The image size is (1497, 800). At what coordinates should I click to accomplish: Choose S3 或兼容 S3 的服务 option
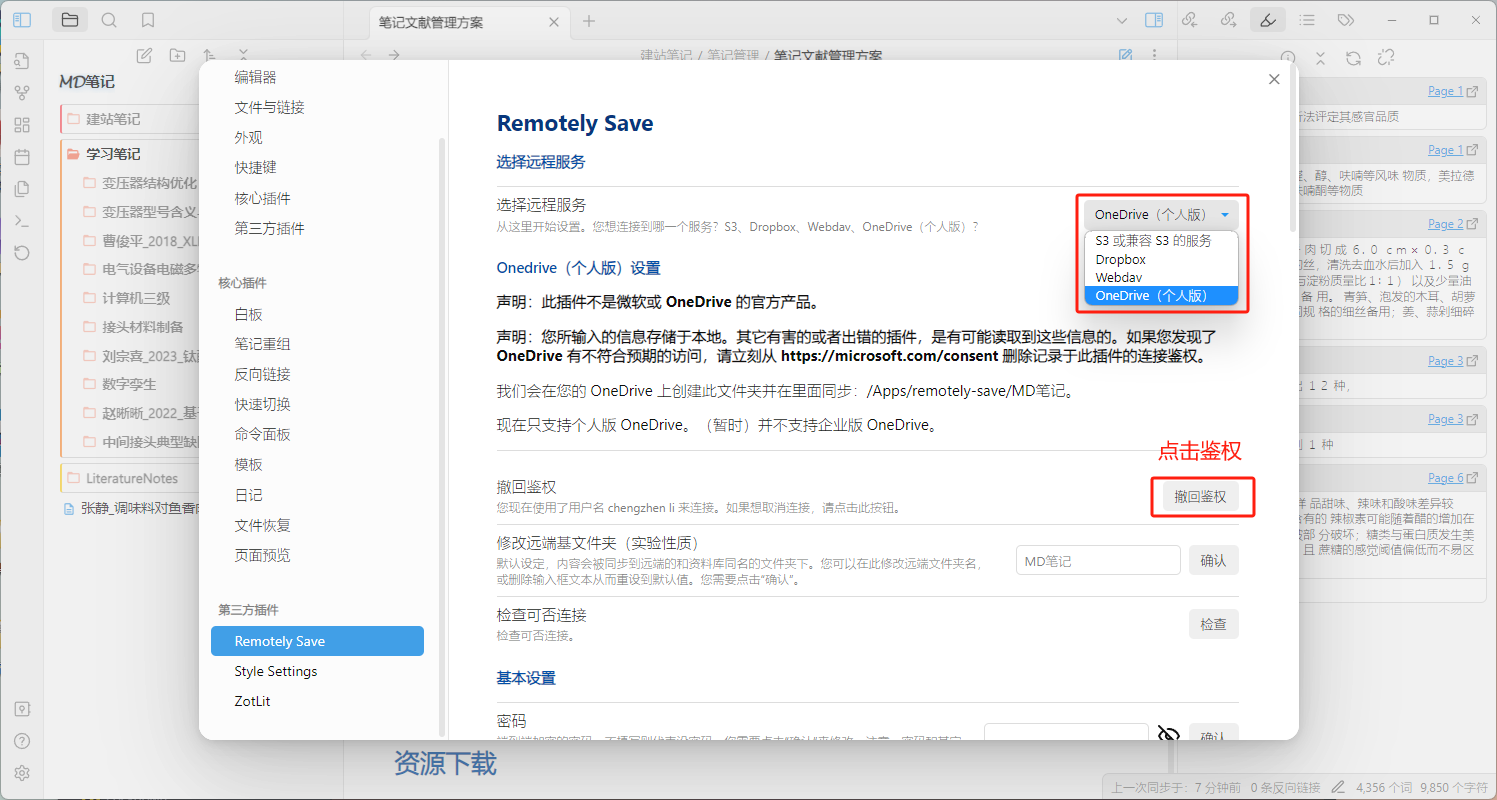pos(1161,241)
